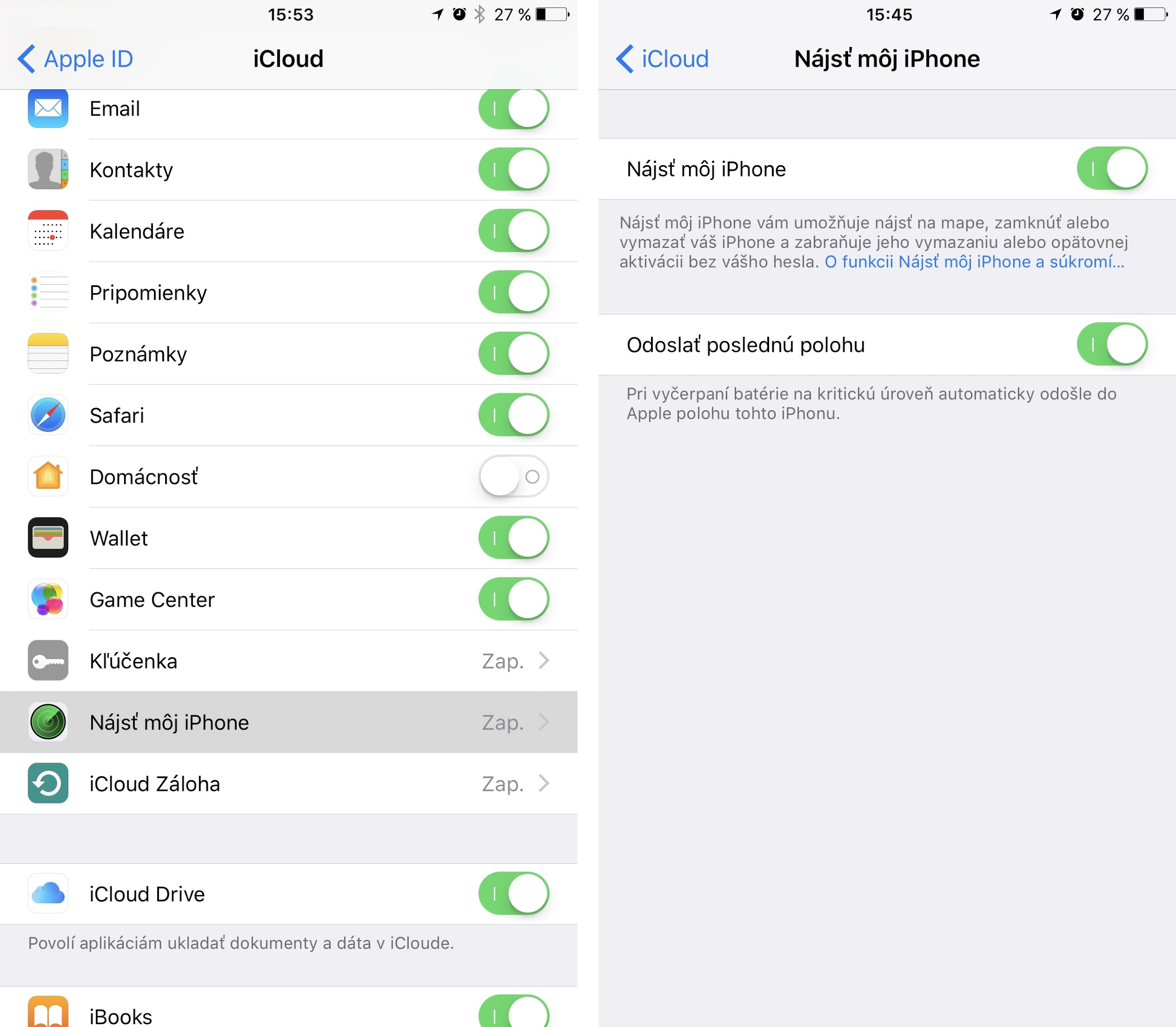1176x1027 pixels.
Task: Expand Nájsť môj iPhone settings
Action: click(x=294, y=725)
